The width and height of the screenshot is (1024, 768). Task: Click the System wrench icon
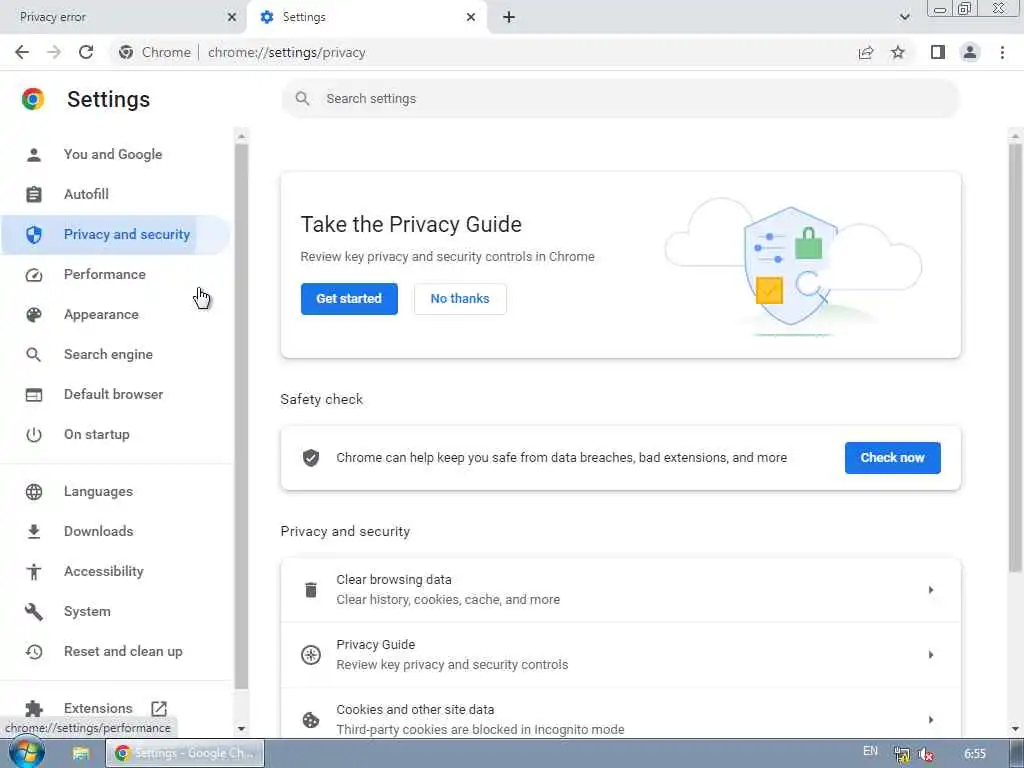pyautogui.click(x=34, y=611)
